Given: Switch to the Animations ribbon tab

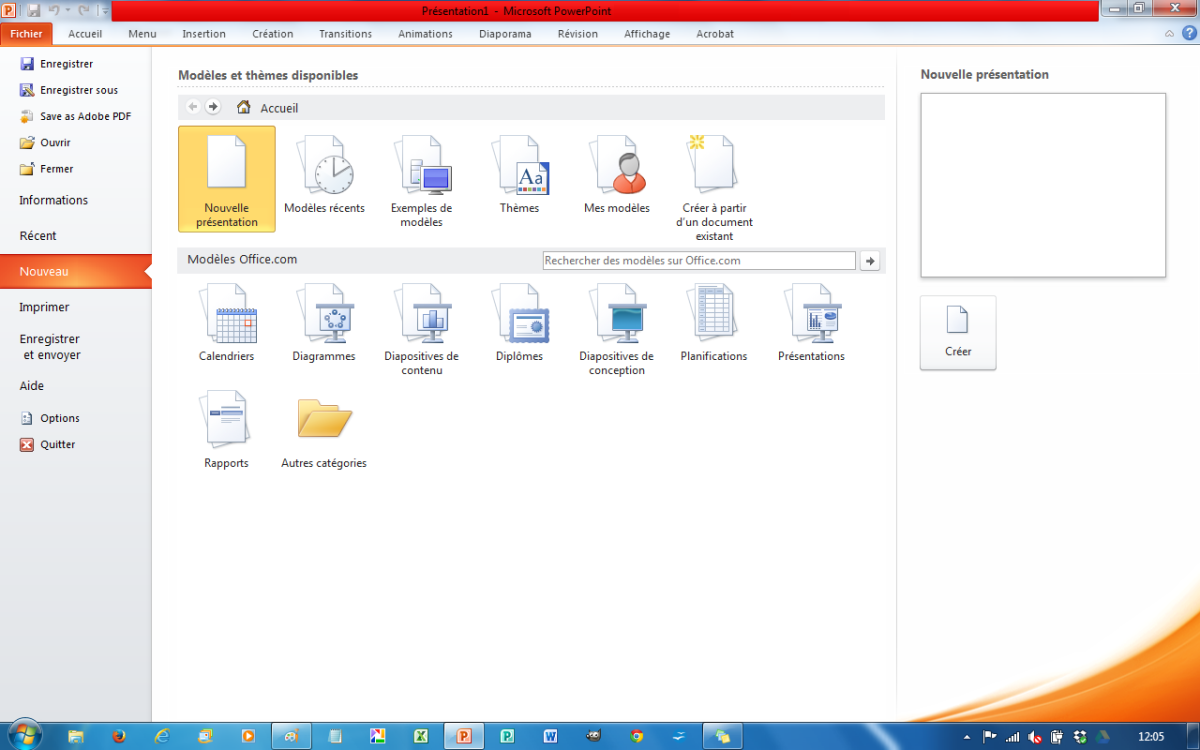Looking at the screenshot, I should click(x=425, y=33).
